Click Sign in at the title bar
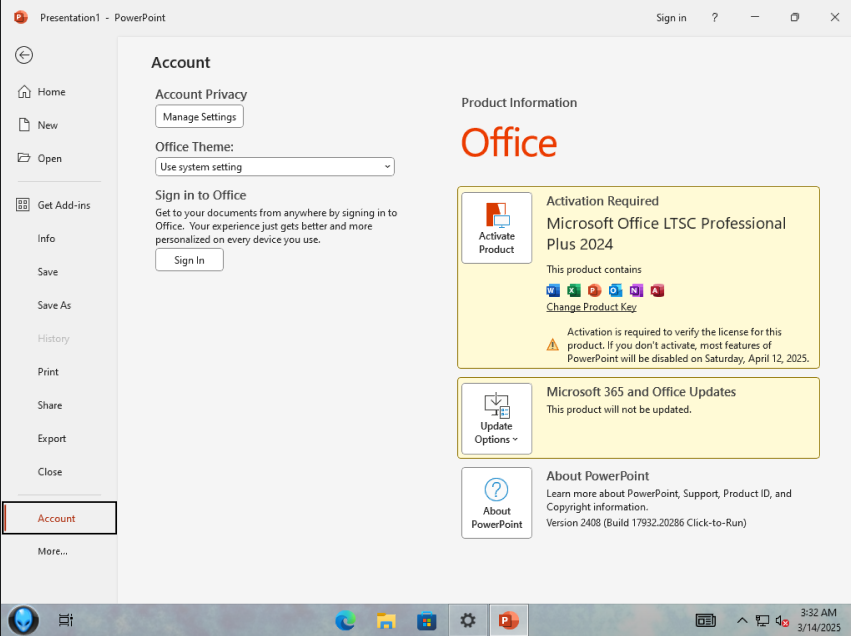 coord(671,17)
